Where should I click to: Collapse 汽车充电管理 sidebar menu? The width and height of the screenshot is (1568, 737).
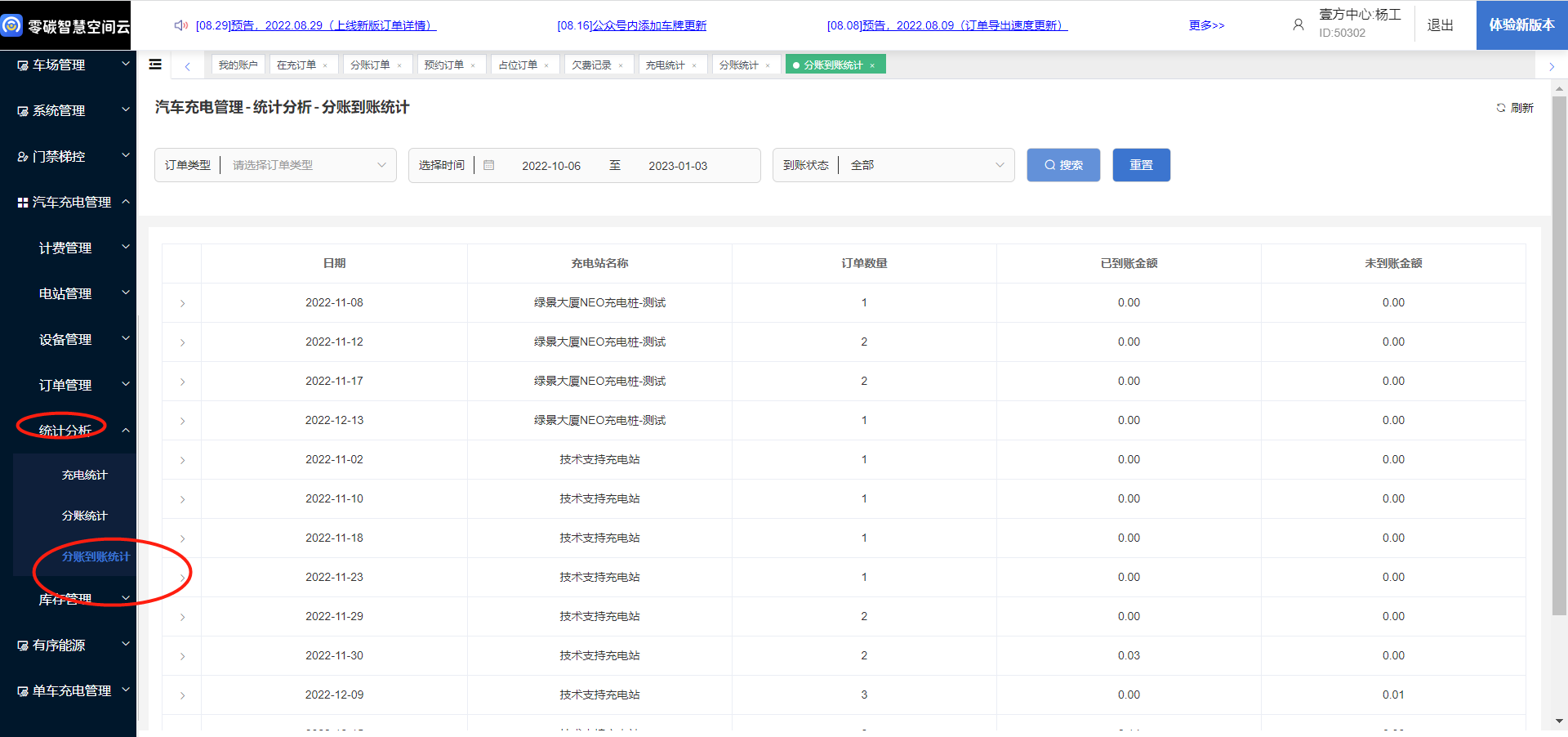[68, 202]
